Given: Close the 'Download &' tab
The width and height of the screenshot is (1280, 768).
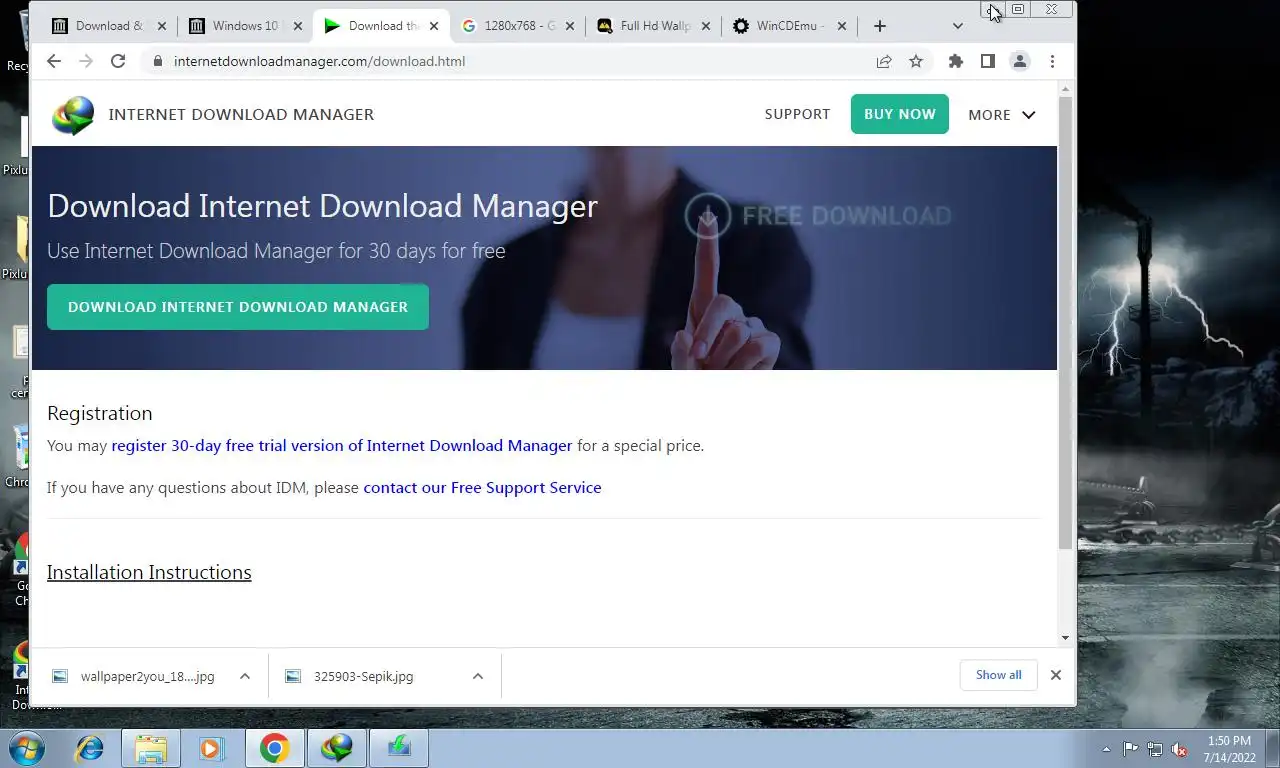Looking at the screenshot, I should point(162,26).
